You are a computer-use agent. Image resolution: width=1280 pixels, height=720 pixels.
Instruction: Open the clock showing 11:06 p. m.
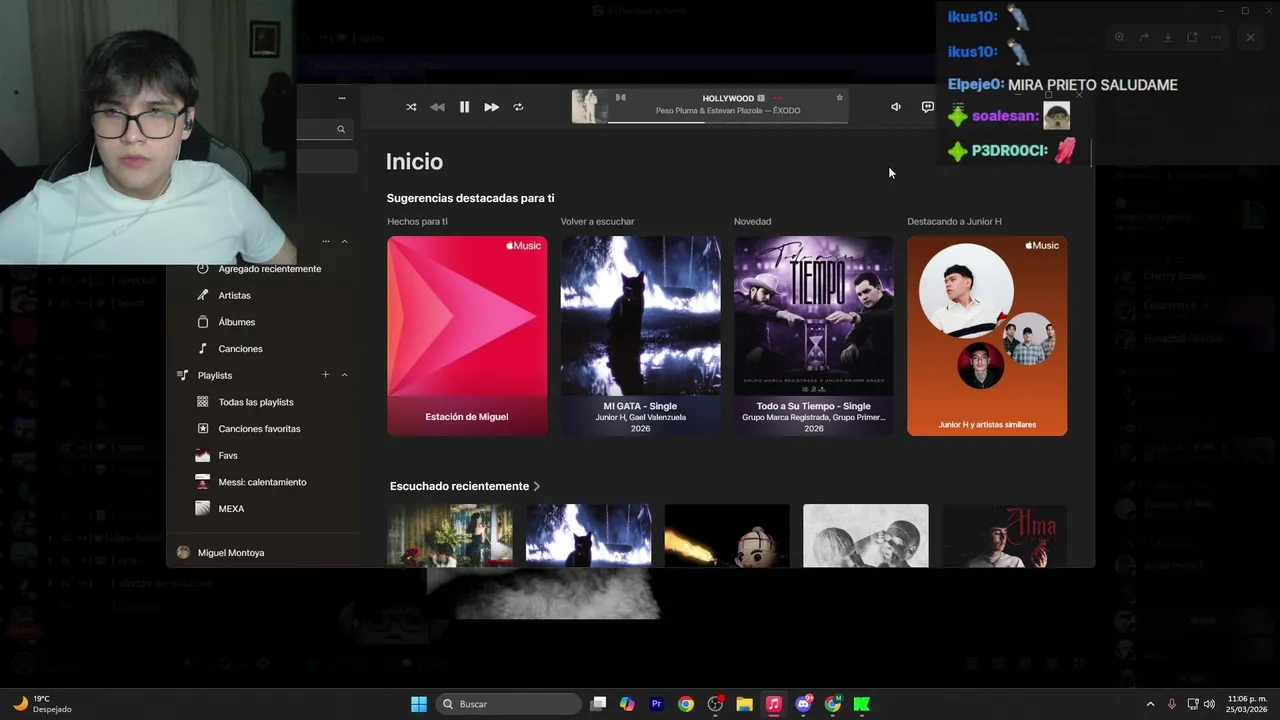pos(1247,704)
